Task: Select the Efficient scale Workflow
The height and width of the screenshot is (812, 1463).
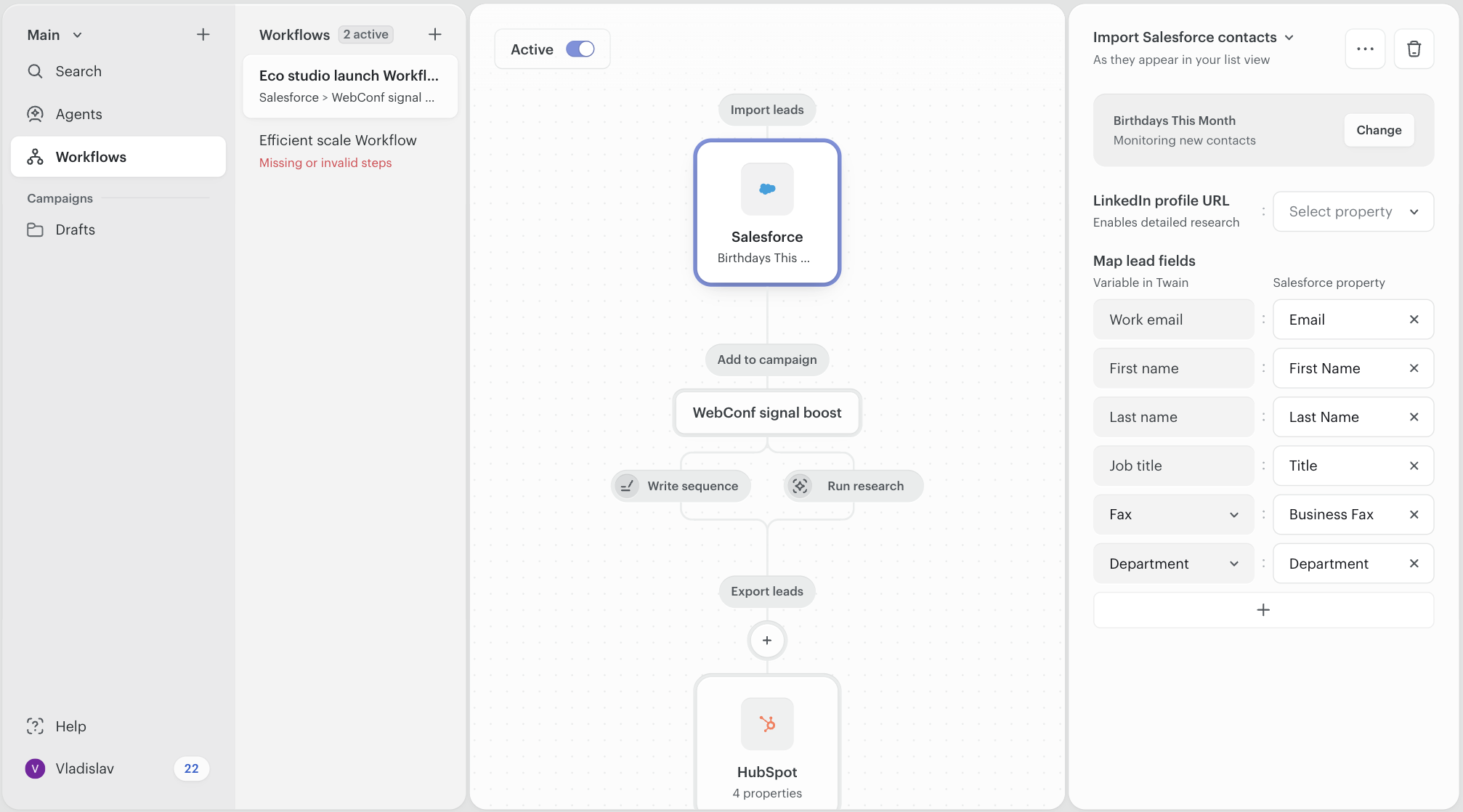Action: tap(350, 150)
